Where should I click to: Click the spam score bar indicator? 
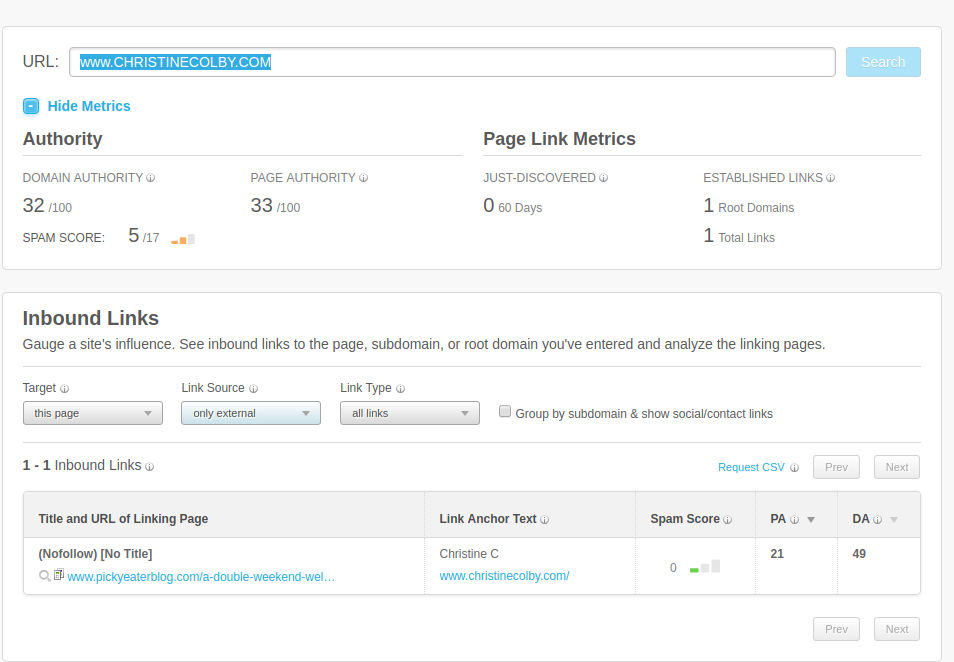click(x=705, y=567)
